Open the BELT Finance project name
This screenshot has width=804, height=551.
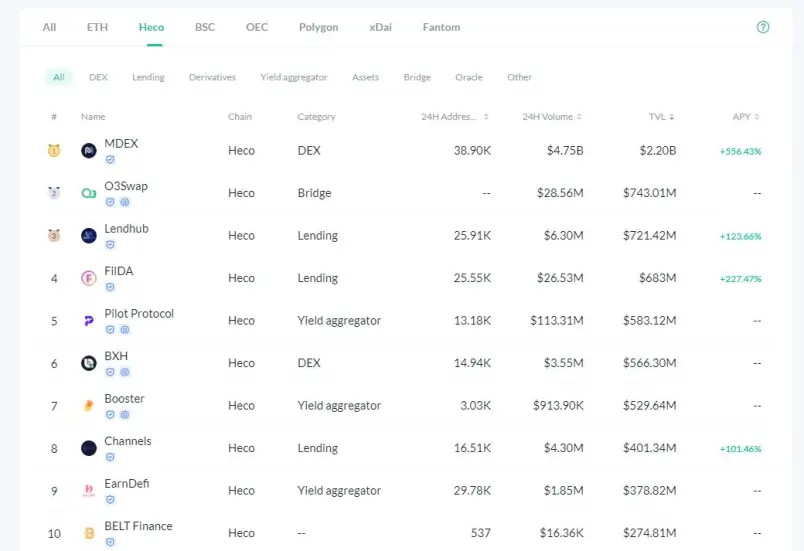coord(138,526)
